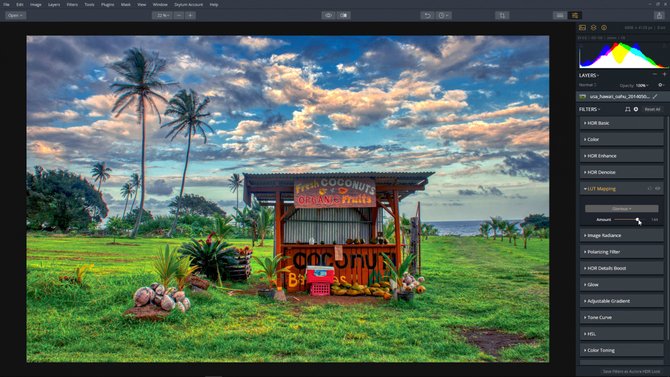Click the Open dropdown button
Image resolution: width=670 pixels, height=377 pixels.
[15, 15]
